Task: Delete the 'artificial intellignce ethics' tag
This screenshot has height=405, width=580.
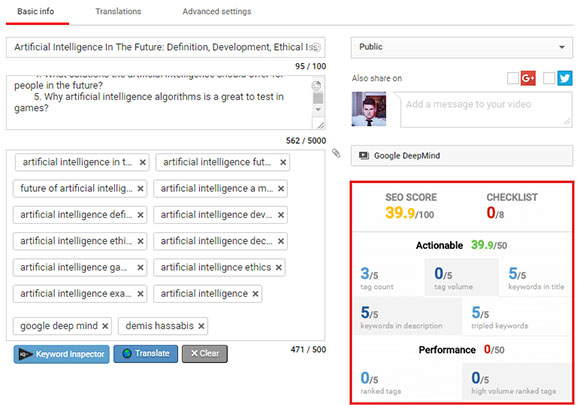Action: click(279, 267)
